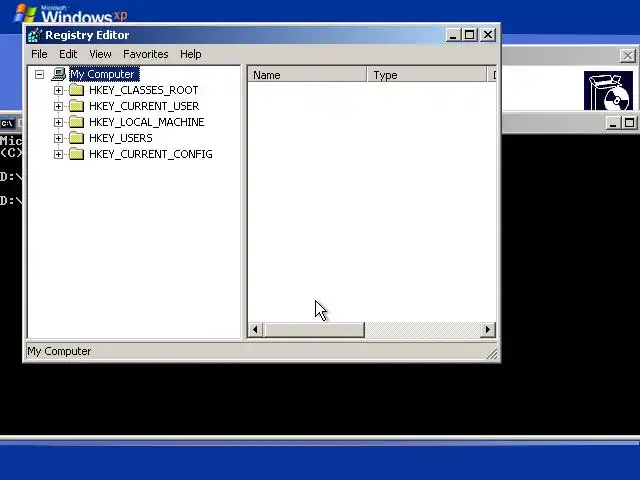640x480 pixels.
Task: Click the My Computer icon in the tree
Action: point(59,74)
